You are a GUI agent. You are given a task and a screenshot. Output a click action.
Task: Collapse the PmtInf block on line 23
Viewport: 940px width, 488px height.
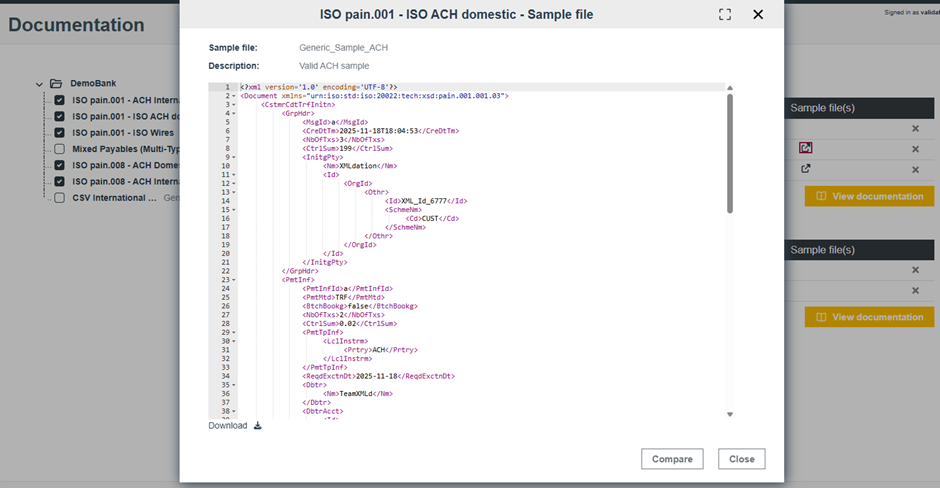233,280
